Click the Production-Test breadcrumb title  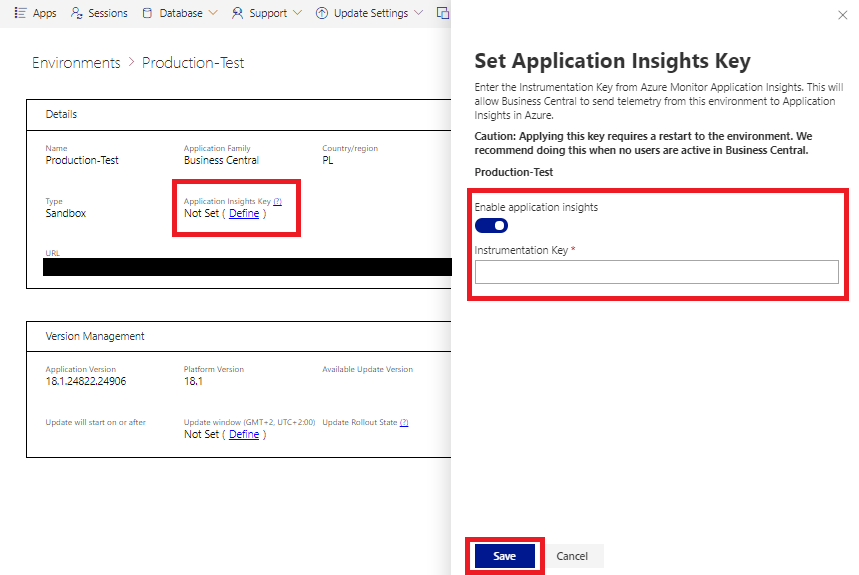coord(193,63)
